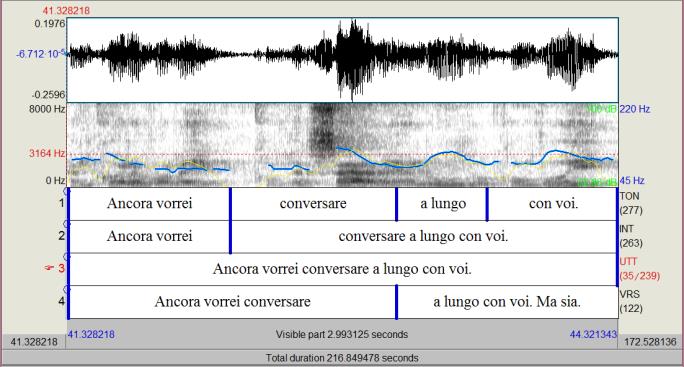Click the boundary between 'a lungo' and 'con voi.'
Image resolution: width=684 pixels, height=367 pixels.
click(487, 204)
